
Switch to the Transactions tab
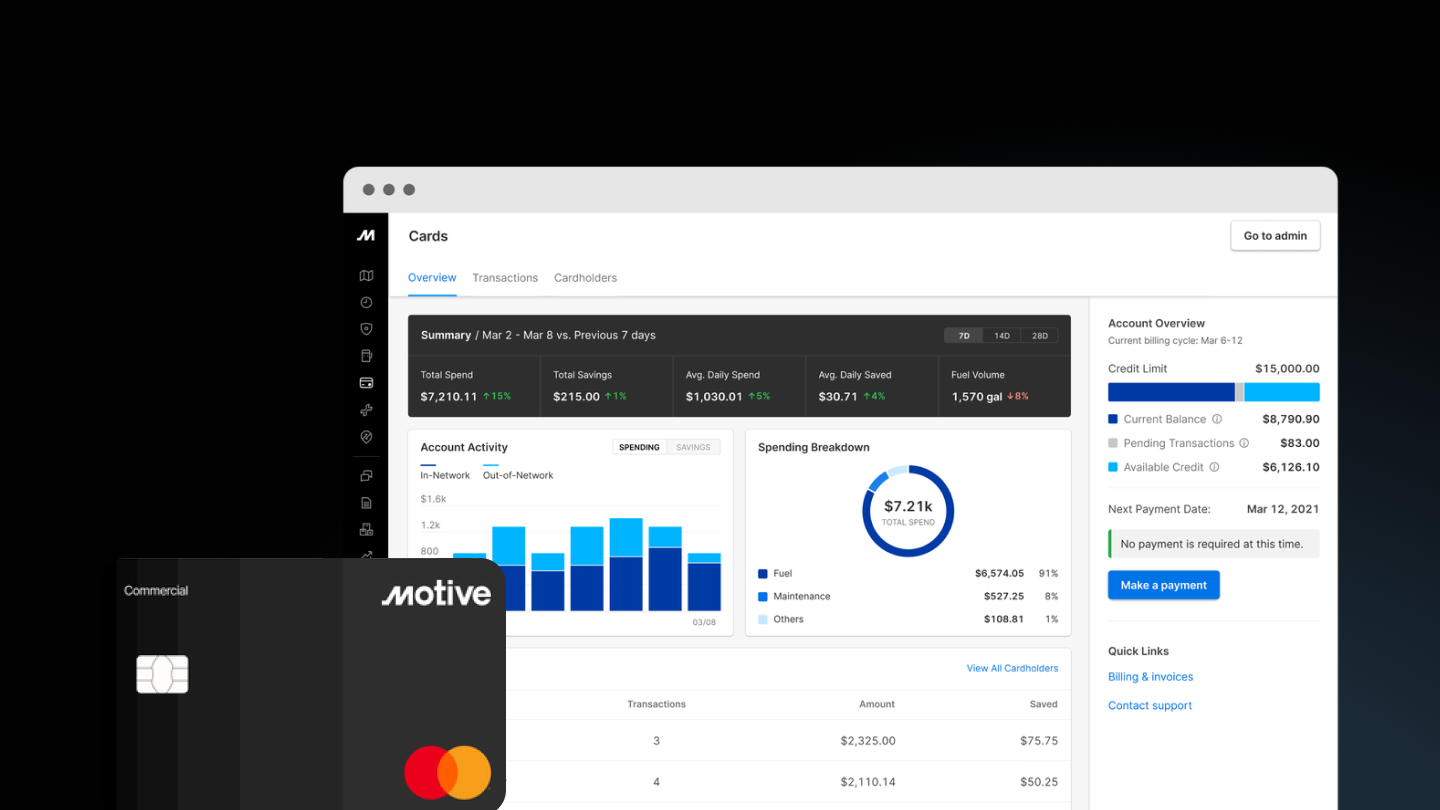point(505,278)
